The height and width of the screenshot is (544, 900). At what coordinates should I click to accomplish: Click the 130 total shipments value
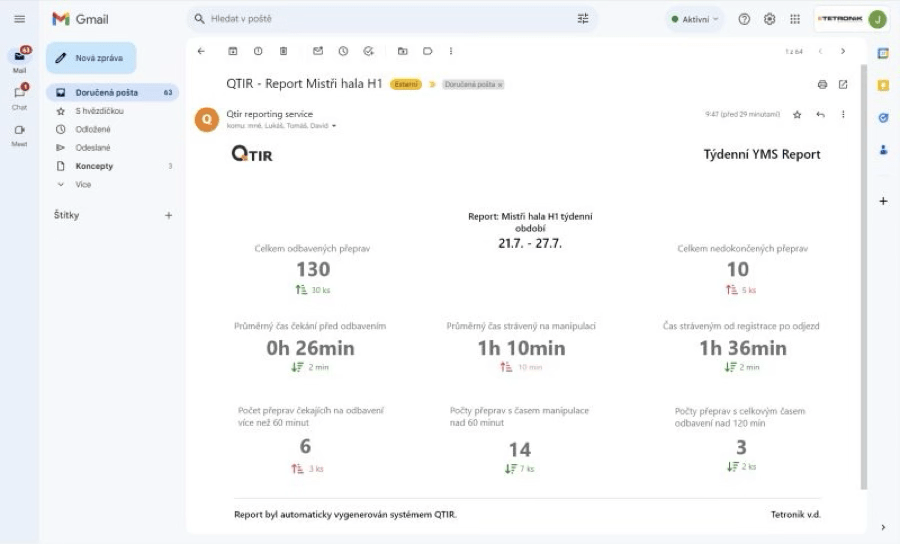point(313,269)
